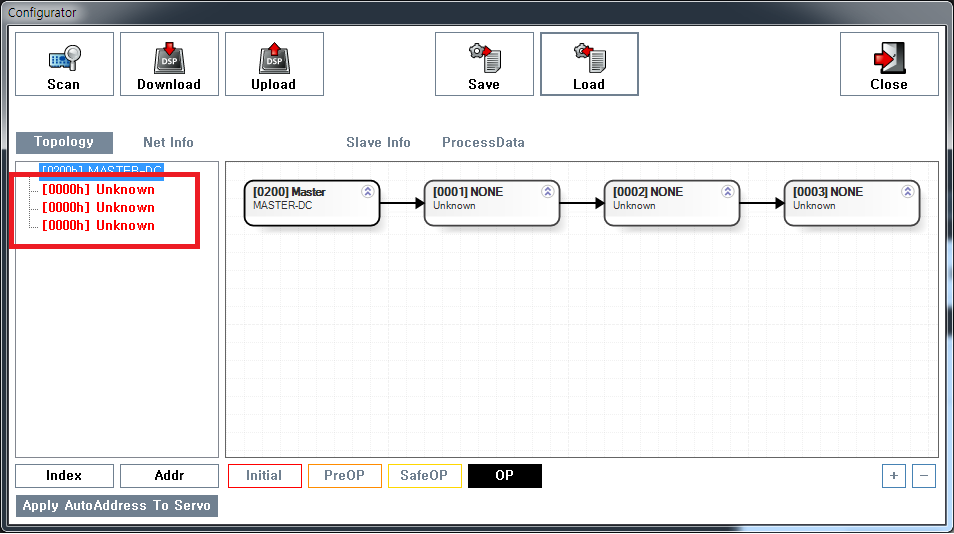Set state to SafeOP
Image resolution: width=954 pixels, height=534 pixels.
[424, 476]
